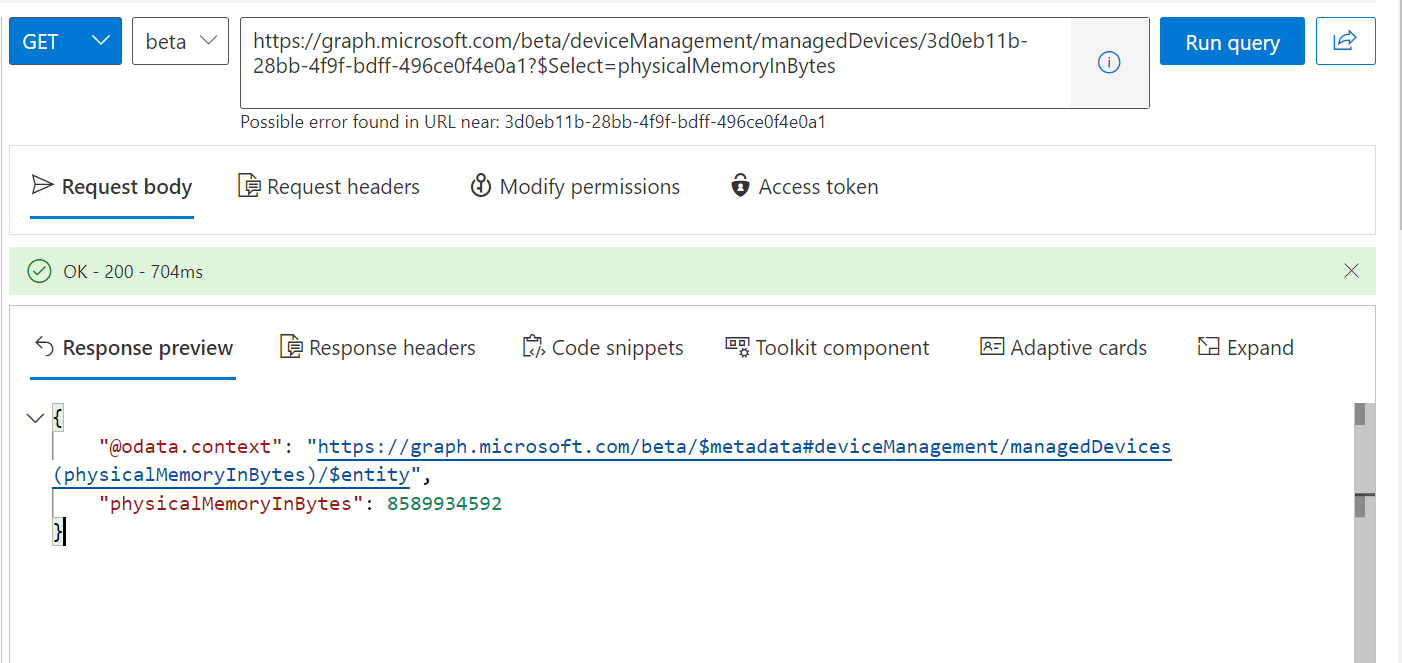Screen dimensions: 1402x663
Task: Click the URL info circle icon
Action: pyautogui.click(x=1109, y=62)
